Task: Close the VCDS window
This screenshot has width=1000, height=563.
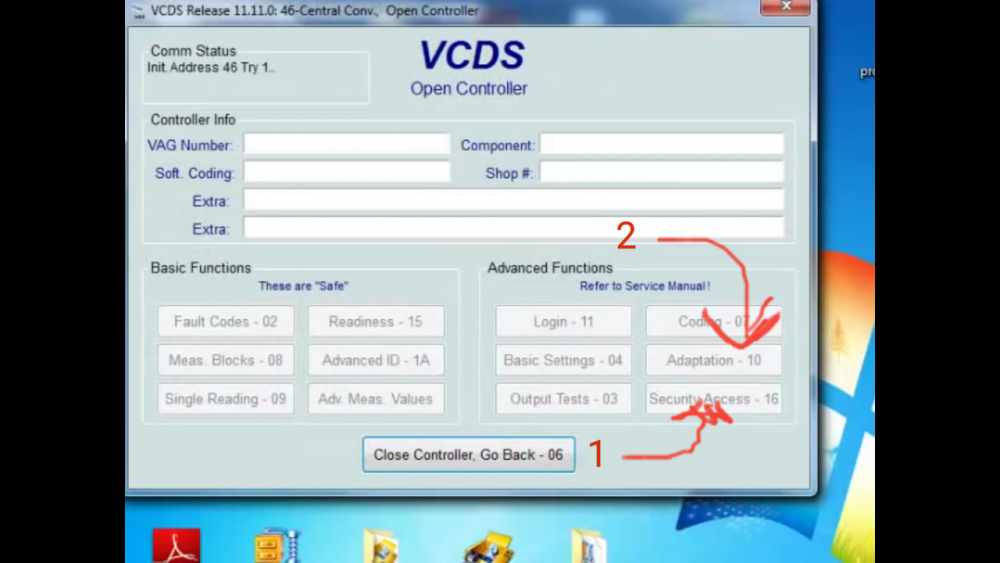Action: (786, 6)
